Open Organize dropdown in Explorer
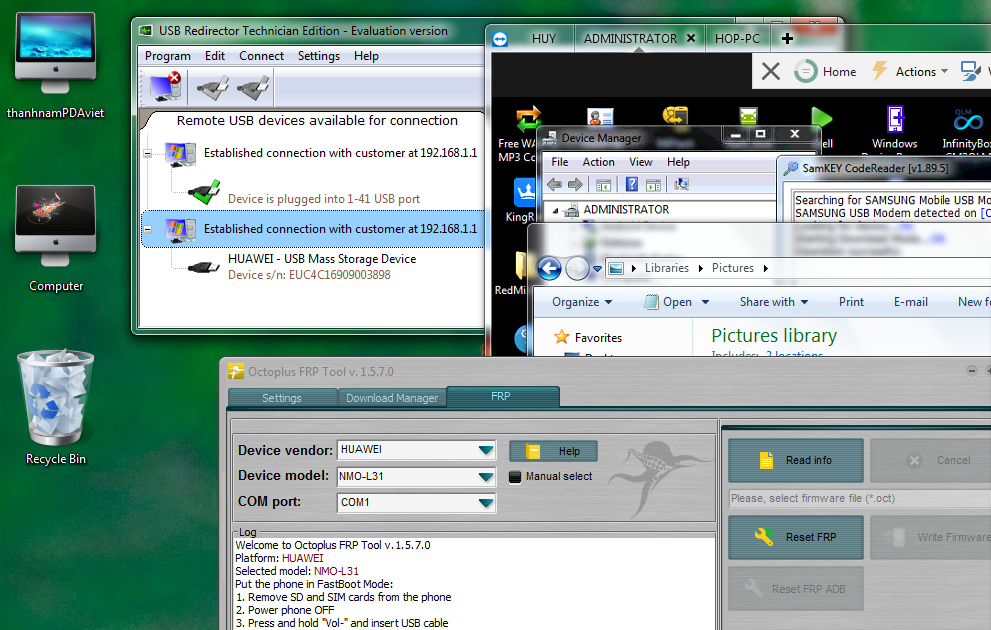Image resolution: width=991 pixels, height=630 pixels. [582, 302]
